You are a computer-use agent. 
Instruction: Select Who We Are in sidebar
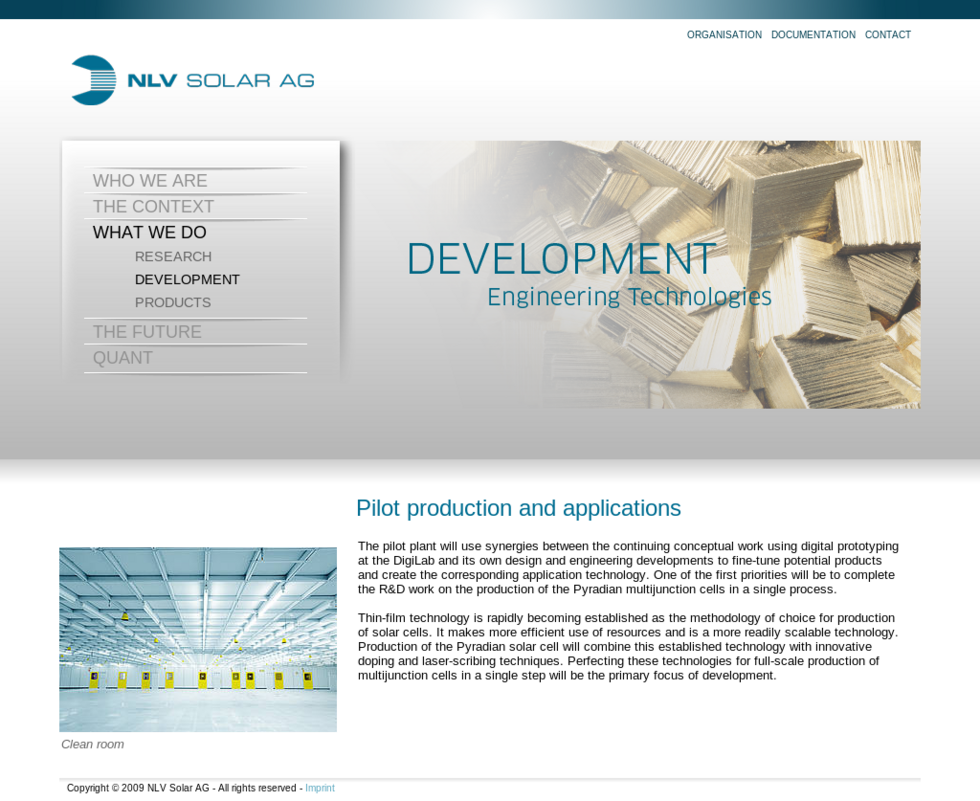click(150, 181)
